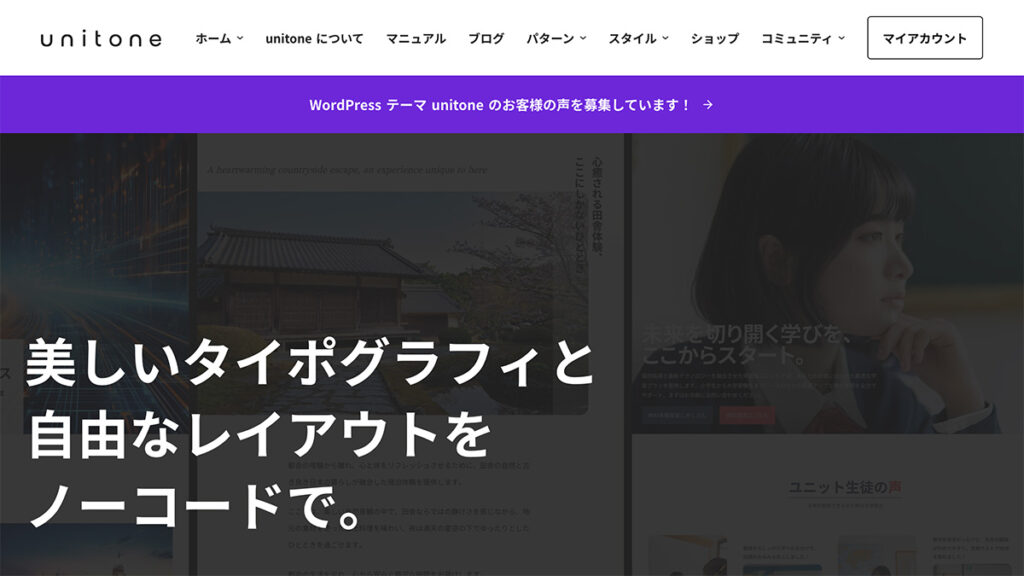Go to unitone について page
Screen dimensions: 1024x576
click(314, 39)
